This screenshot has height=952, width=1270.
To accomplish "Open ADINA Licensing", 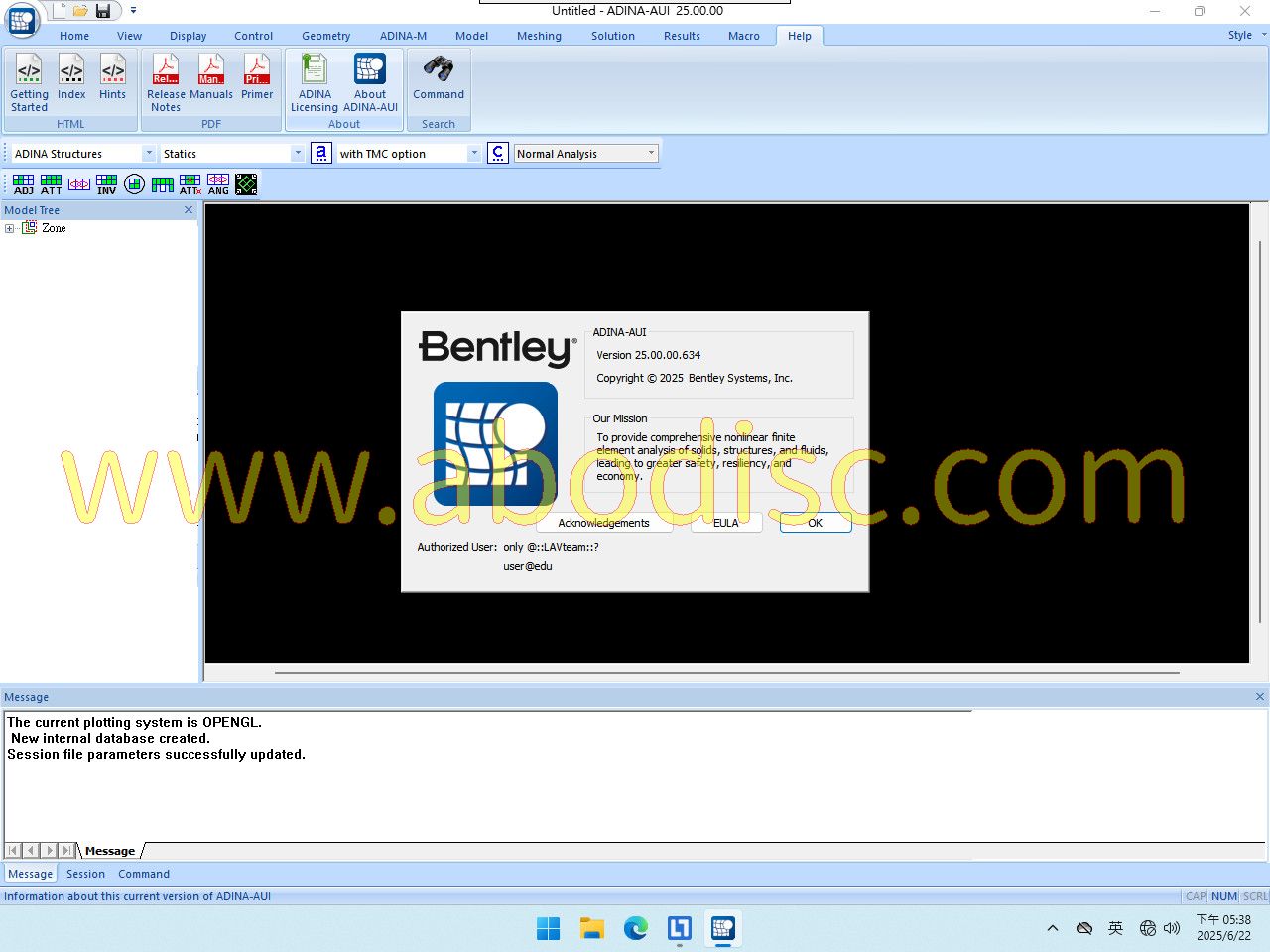I will click(x=315, y=83).
